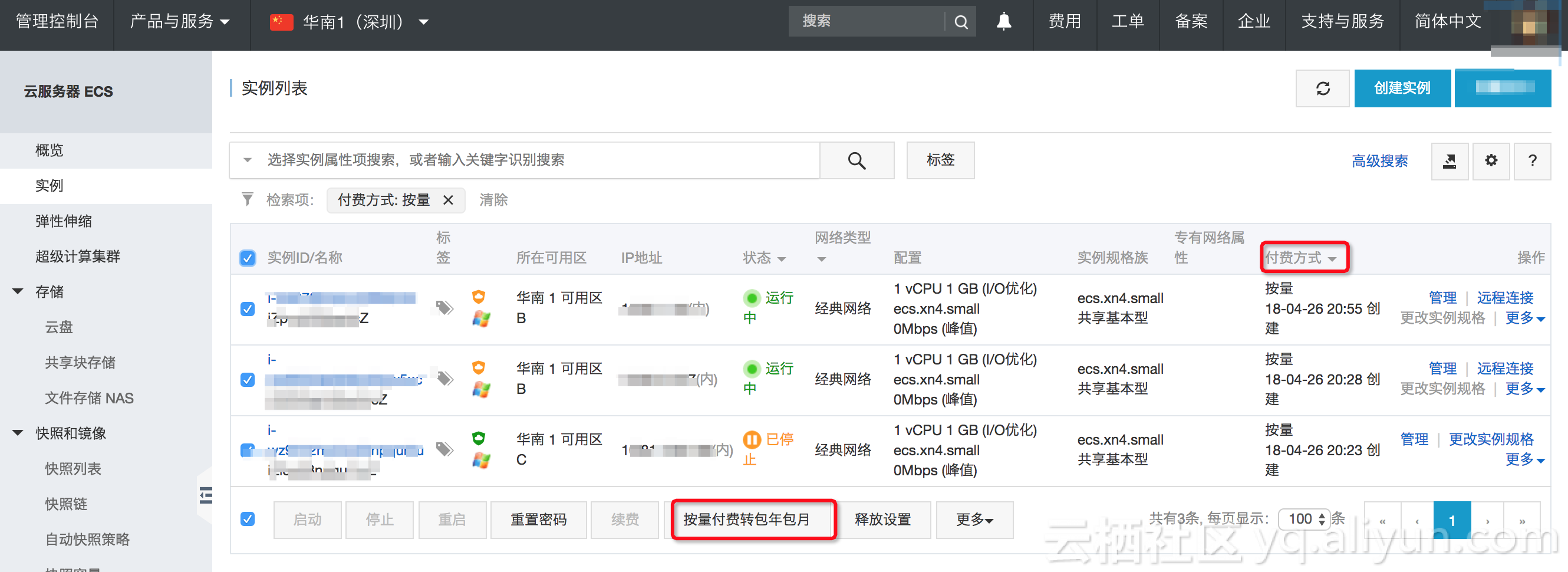This screenshot has height=572, width=1568.
Task: Open the 工单 top menu
Action: tap(1128, 22)
